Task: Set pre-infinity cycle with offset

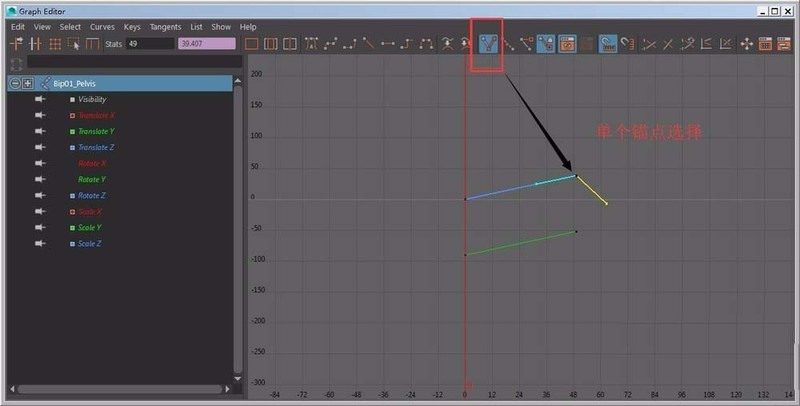Action: point(707,44)
